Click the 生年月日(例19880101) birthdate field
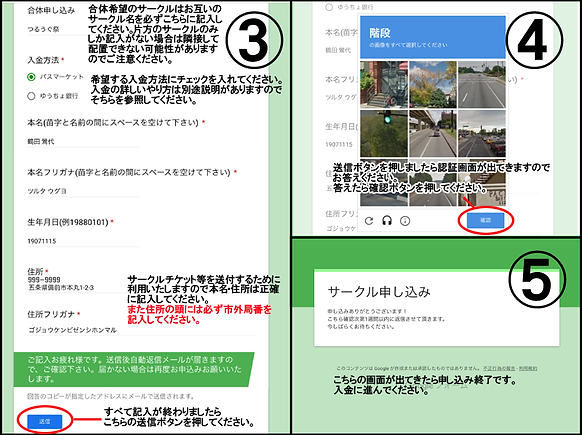This screenshot has height=435, width=582. (x=83, y=241)
